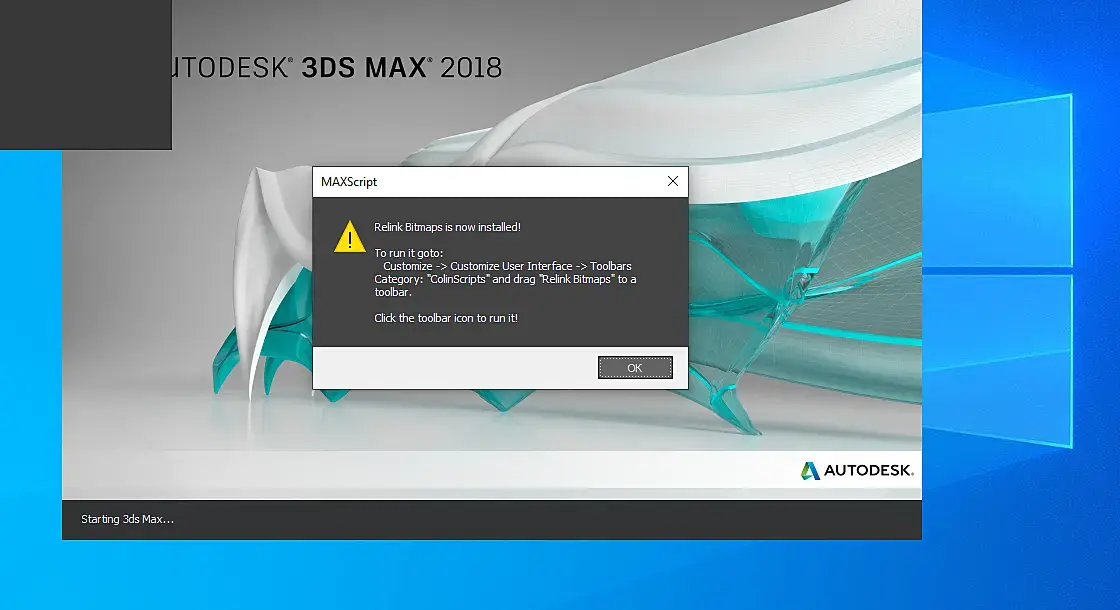Click 'Relink Bitmaps is now installed!' message
The width and height of the screenshot is (1120, 610).
tap(447, 227)
